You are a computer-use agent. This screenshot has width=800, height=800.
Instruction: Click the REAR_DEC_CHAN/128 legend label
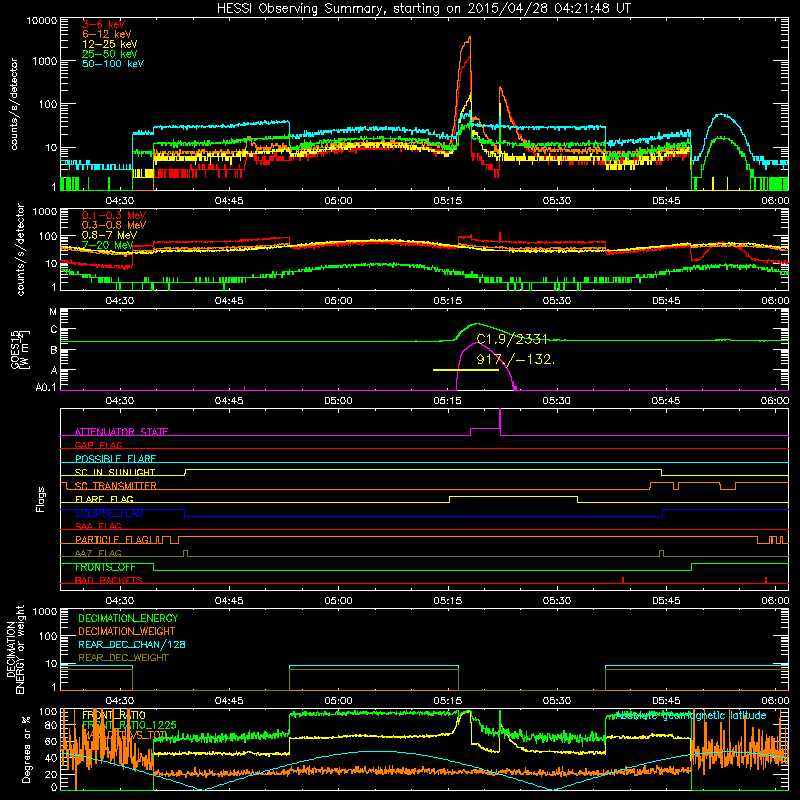[x=132, y=645]
